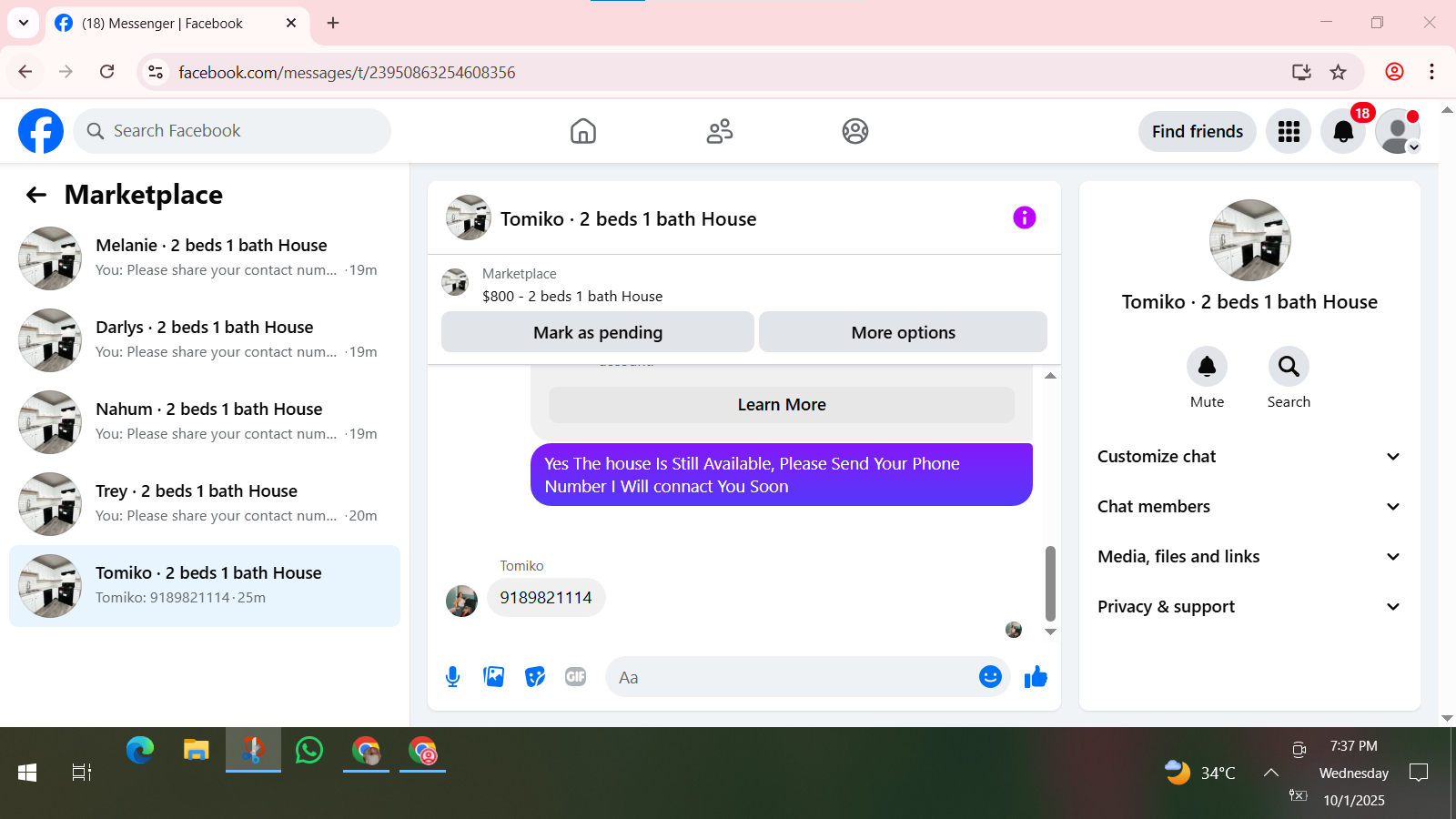Close the Messenger browser tab

click(x=291, y=23)
